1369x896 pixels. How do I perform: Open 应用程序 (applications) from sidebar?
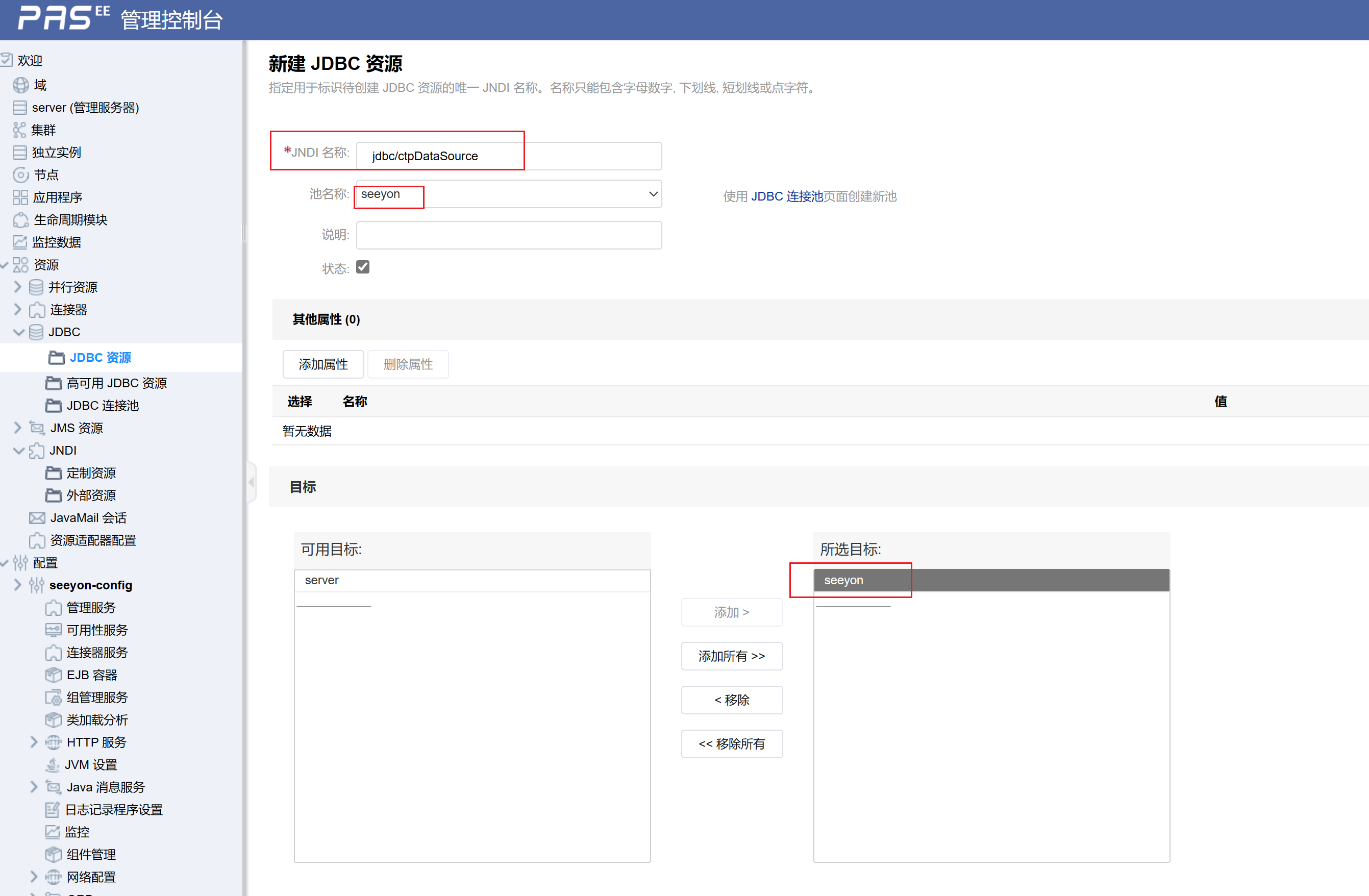(x=58, y=197)
